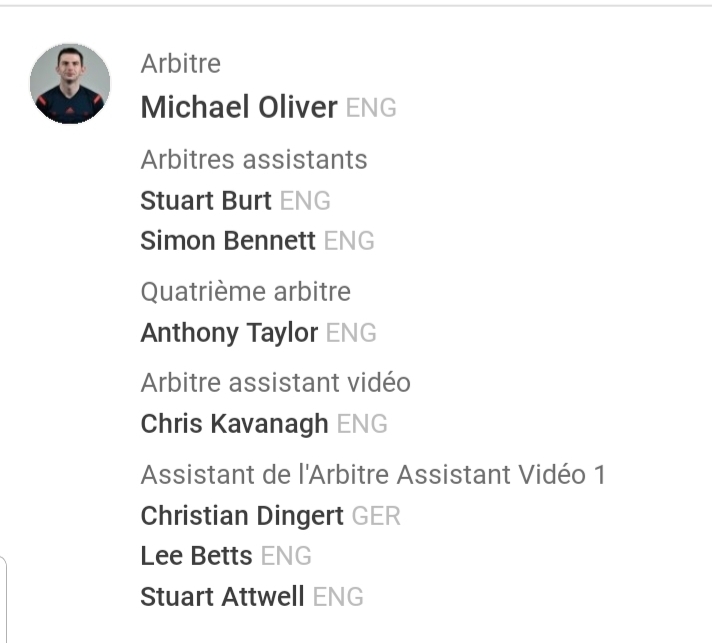Screen dimensions: 712x643
Task: Open Michael Oliver's referee profile
Action: 239,108
